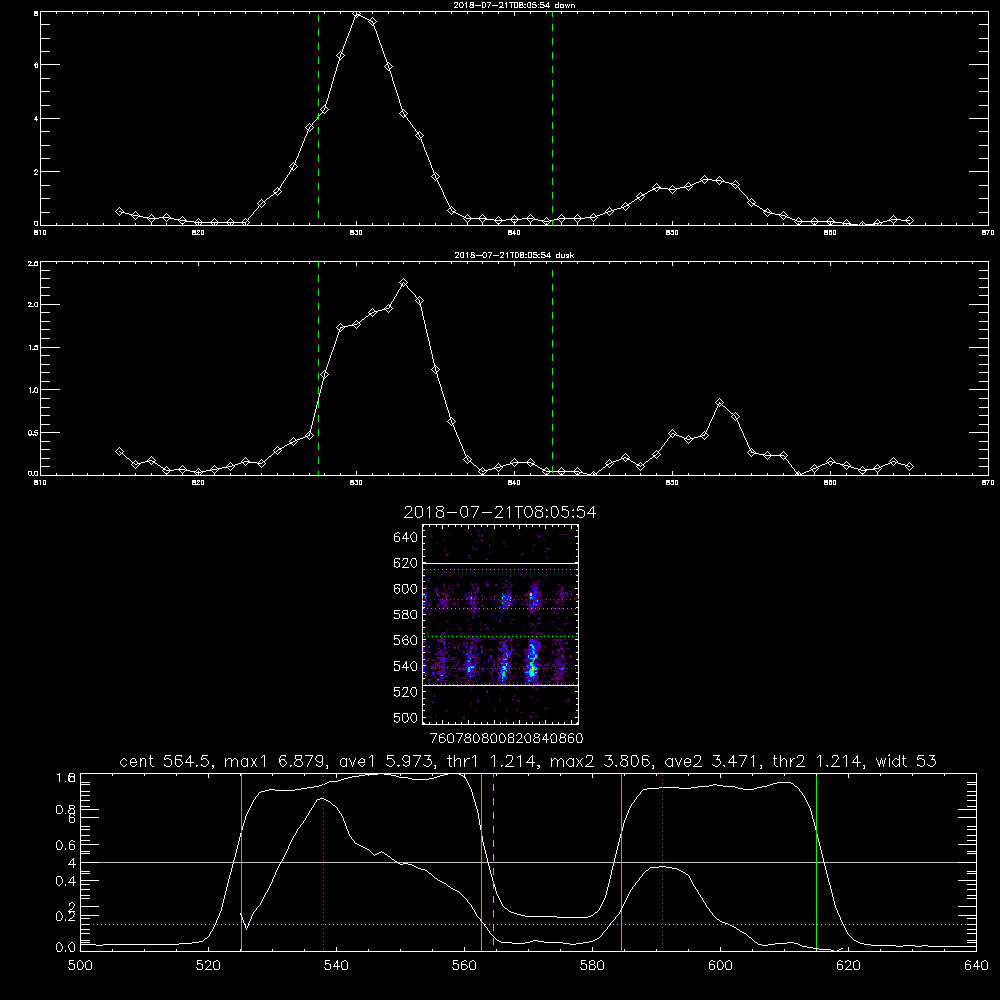Image resolution: width=1000 pixels, height=1000 pixels.
Task: Click the red dotted marker near 538 in bottom plot
Action: coord(323,861)
